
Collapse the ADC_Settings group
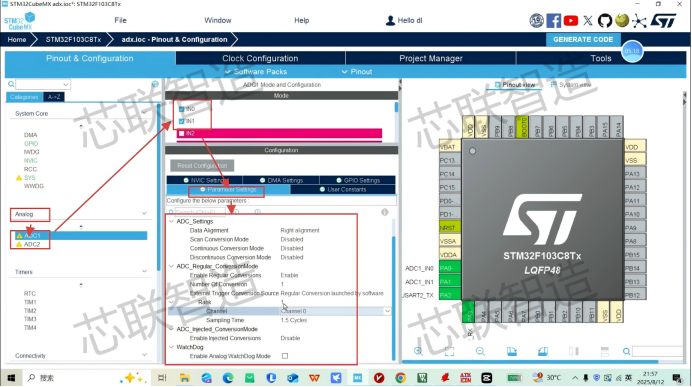(172, 221)
